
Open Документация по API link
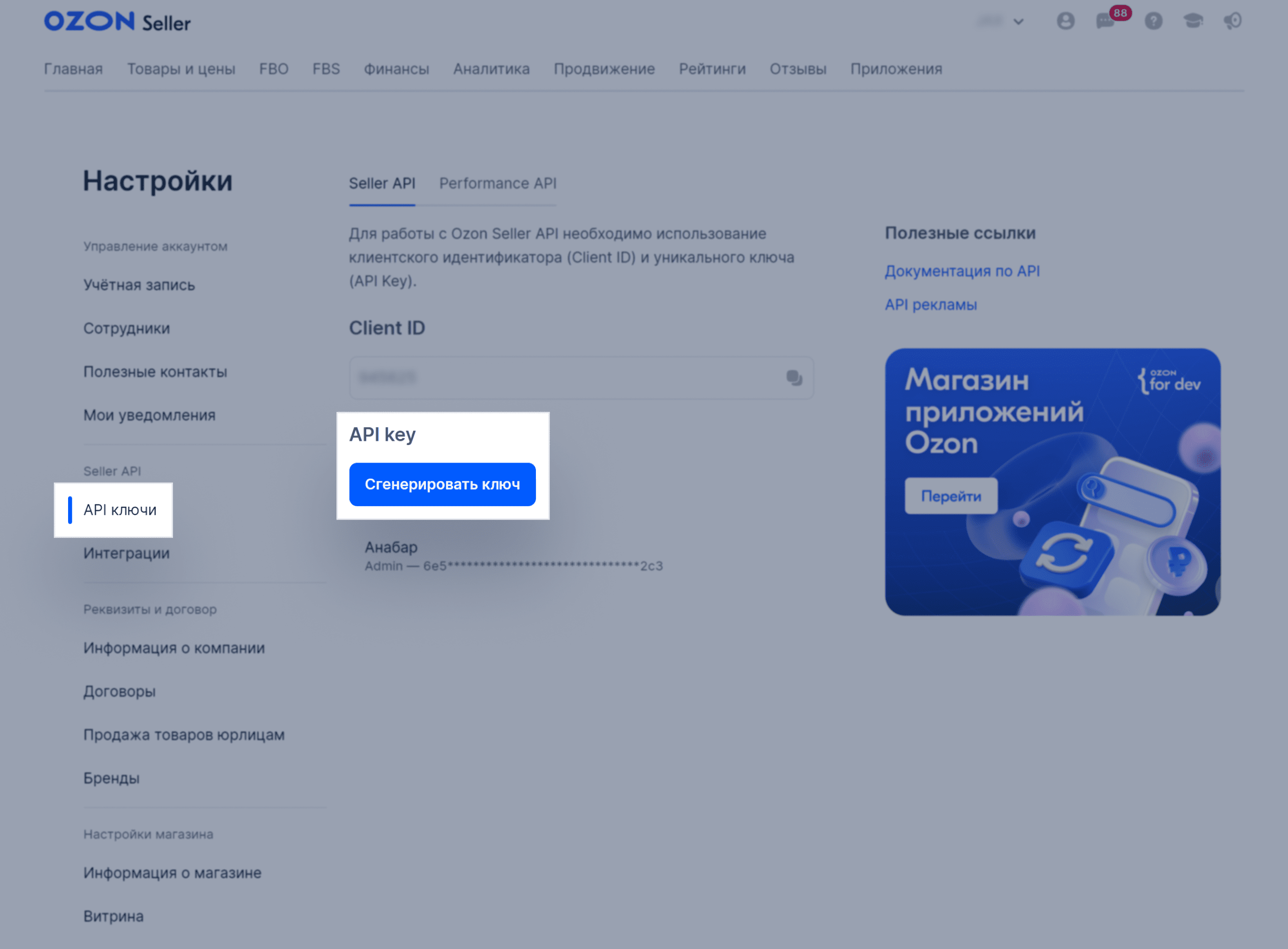(x=962, y=270)
